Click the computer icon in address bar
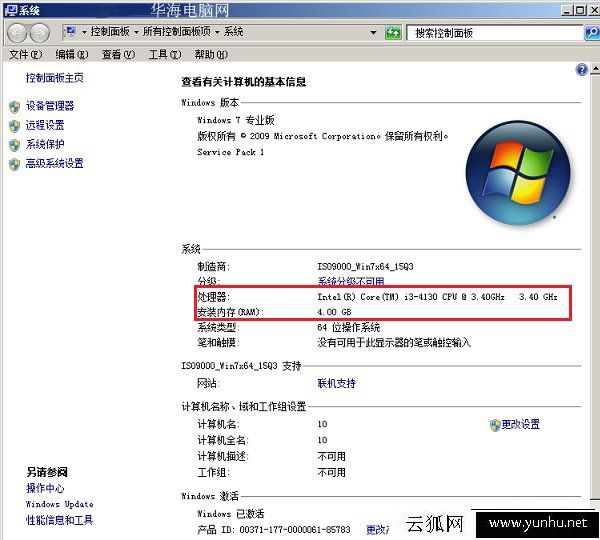This screenshot has height=540, width=600. click(x=69, y=32)
